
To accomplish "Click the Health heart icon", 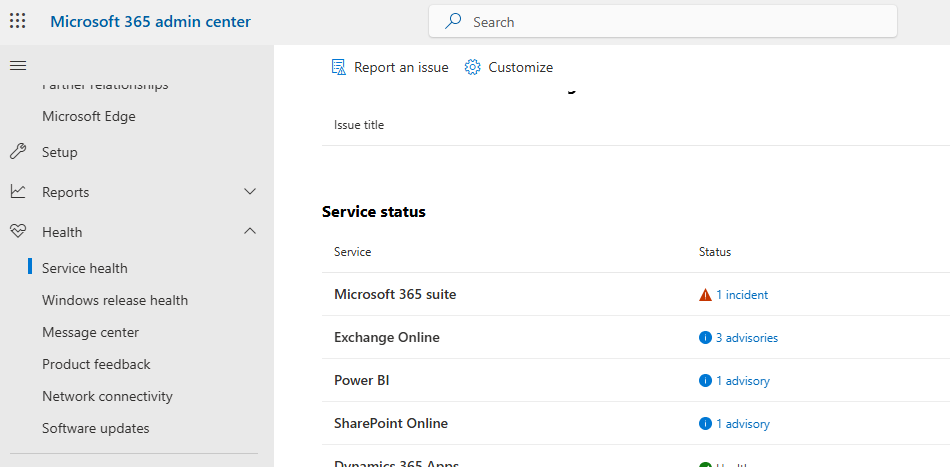I will pos(18,231).
